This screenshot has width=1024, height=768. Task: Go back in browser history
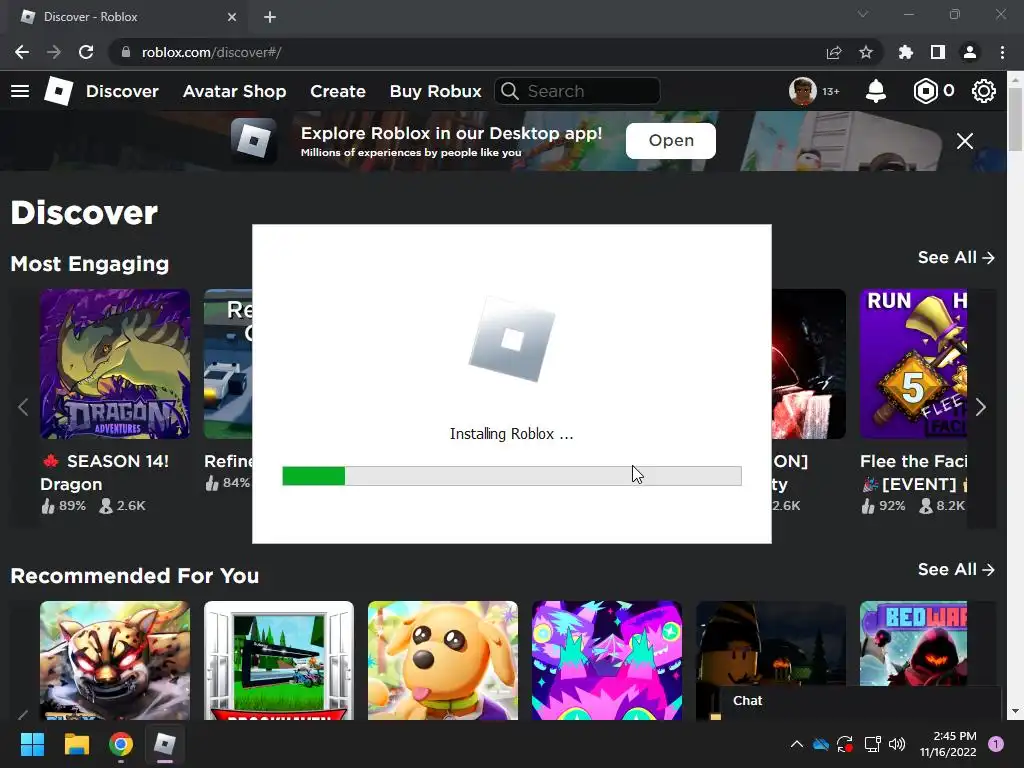tap(22, 52)
